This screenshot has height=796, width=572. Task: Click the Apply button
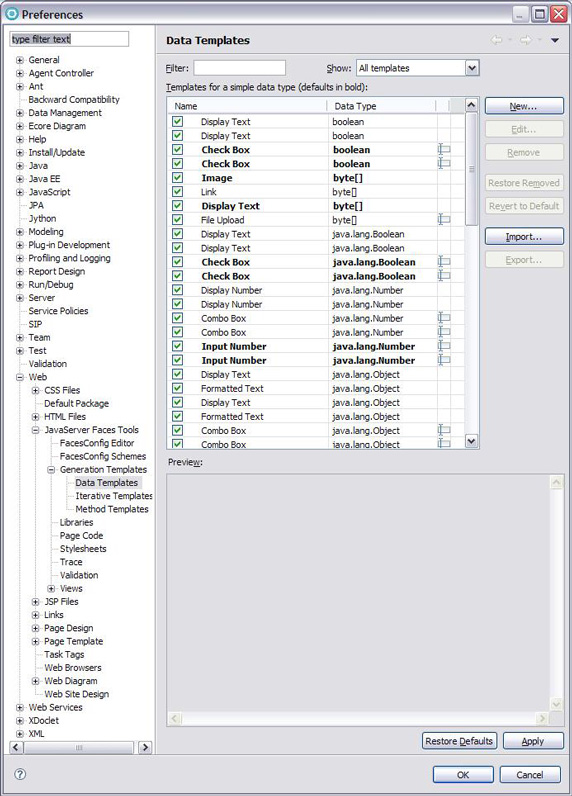coord(533,741)
